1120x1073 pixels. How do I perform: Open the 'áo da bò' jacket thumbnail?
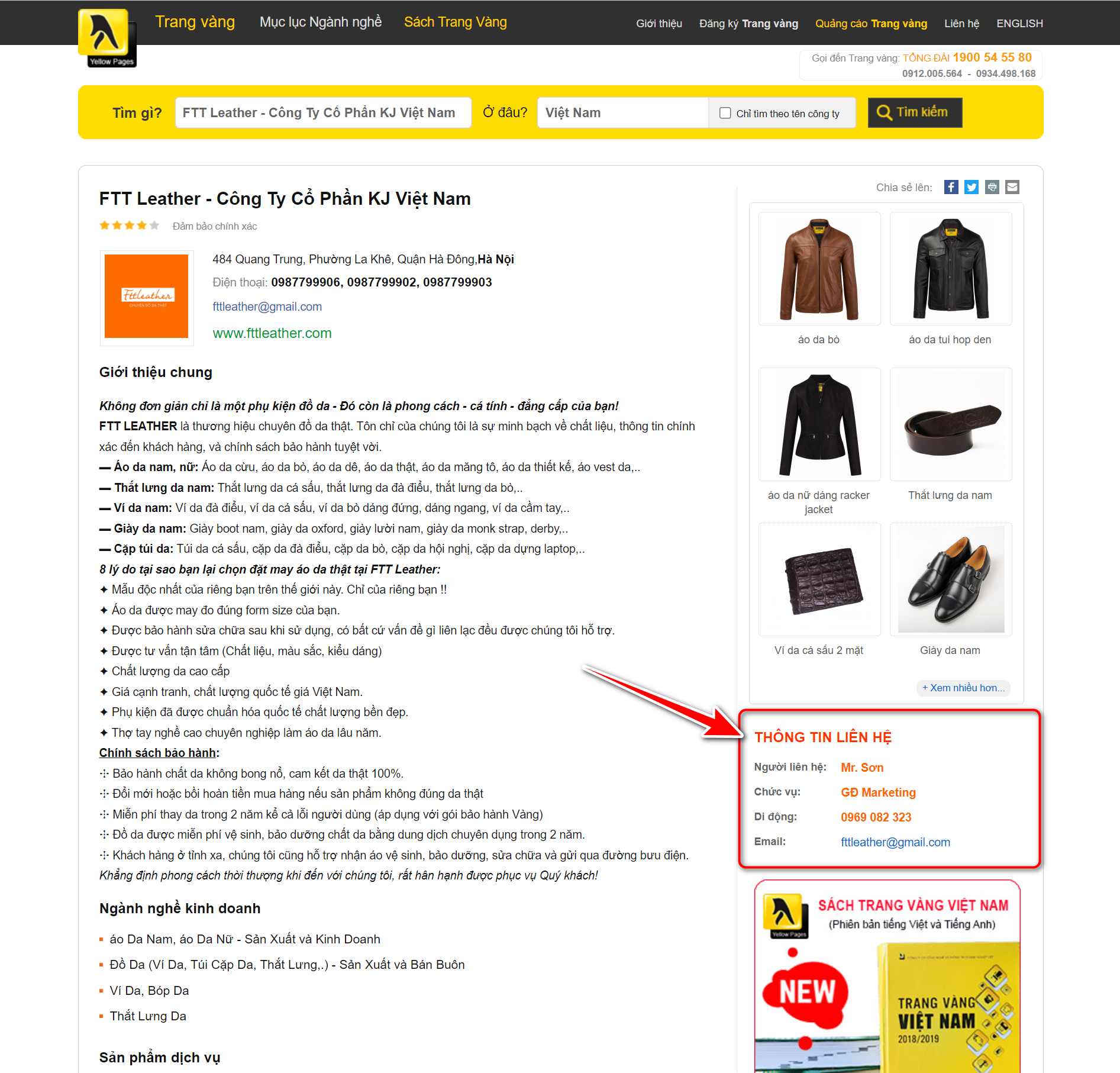(x=819, y=269)
